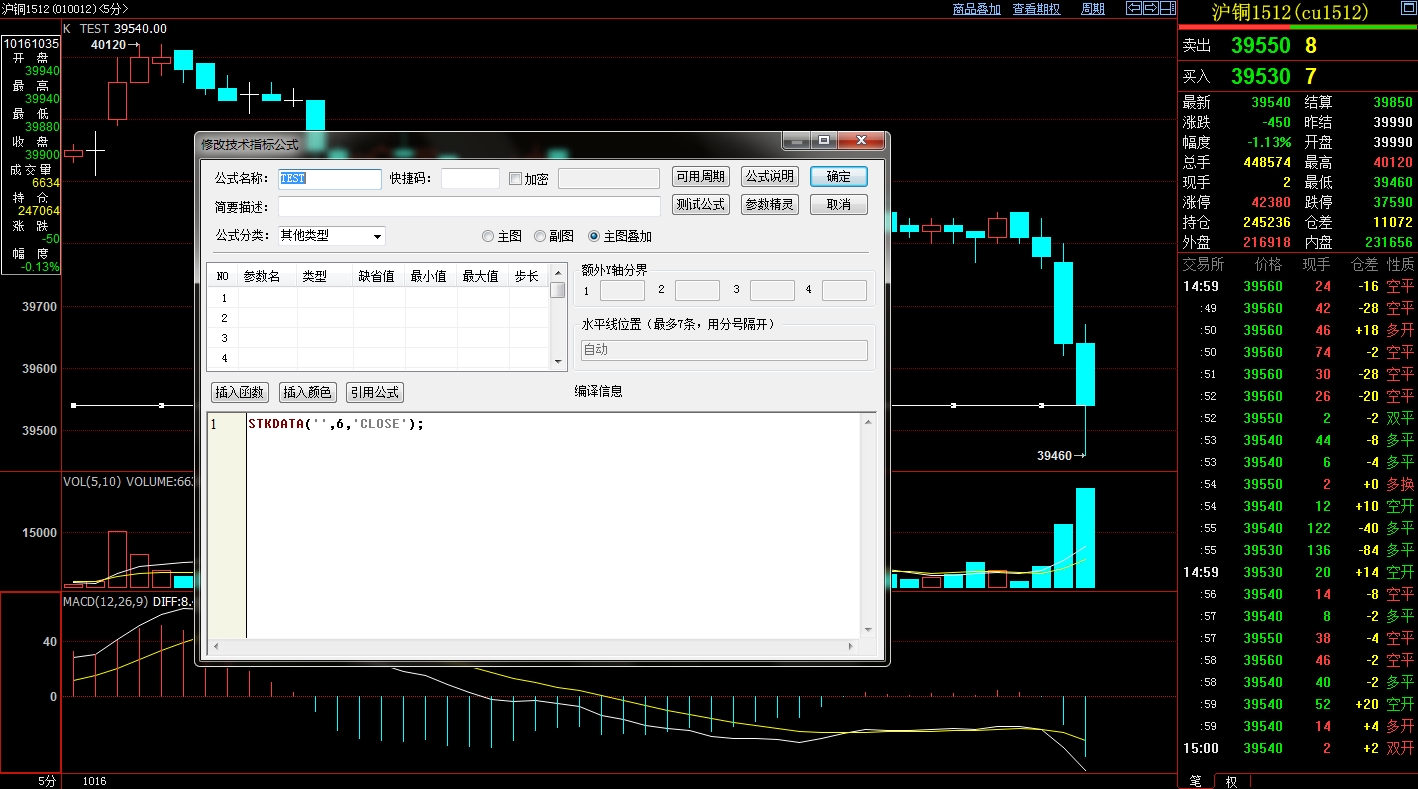Open the 插入颜色 color picker

coord(307,392)
